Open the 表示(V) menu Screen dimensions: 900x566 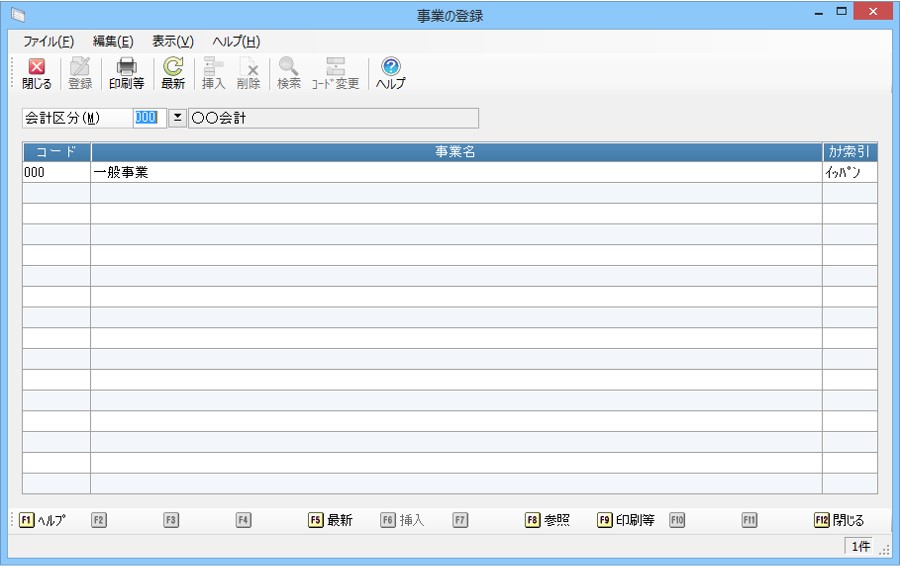pos(173,41)
